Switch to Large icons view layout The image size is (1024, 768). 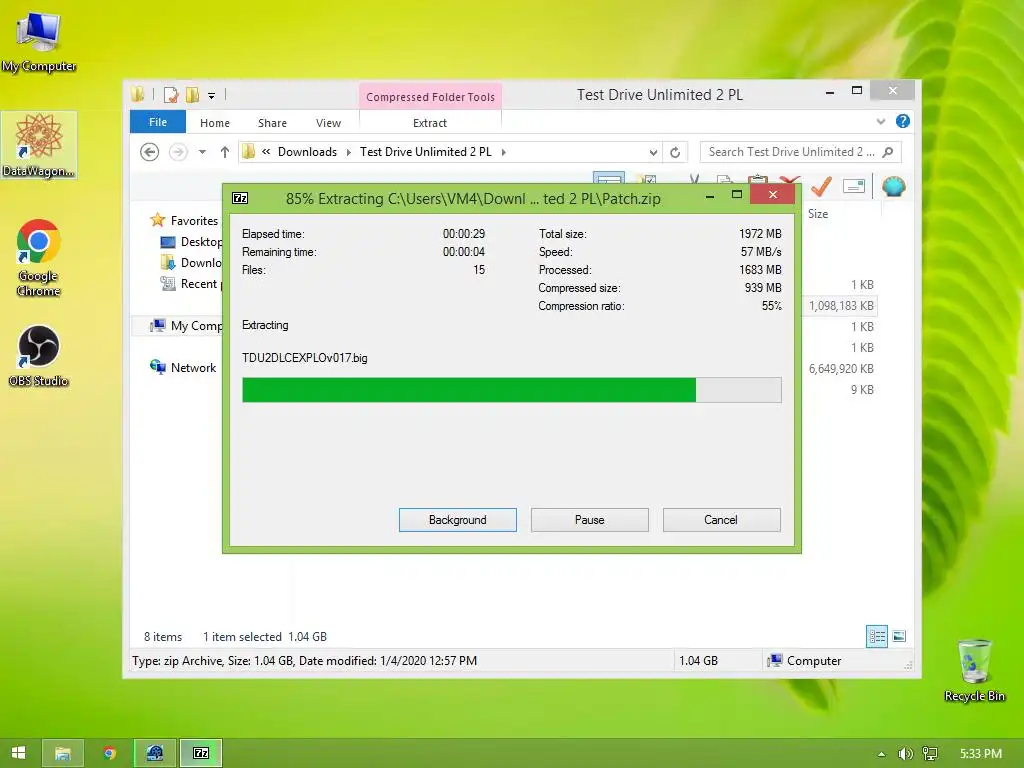[899, 636]
